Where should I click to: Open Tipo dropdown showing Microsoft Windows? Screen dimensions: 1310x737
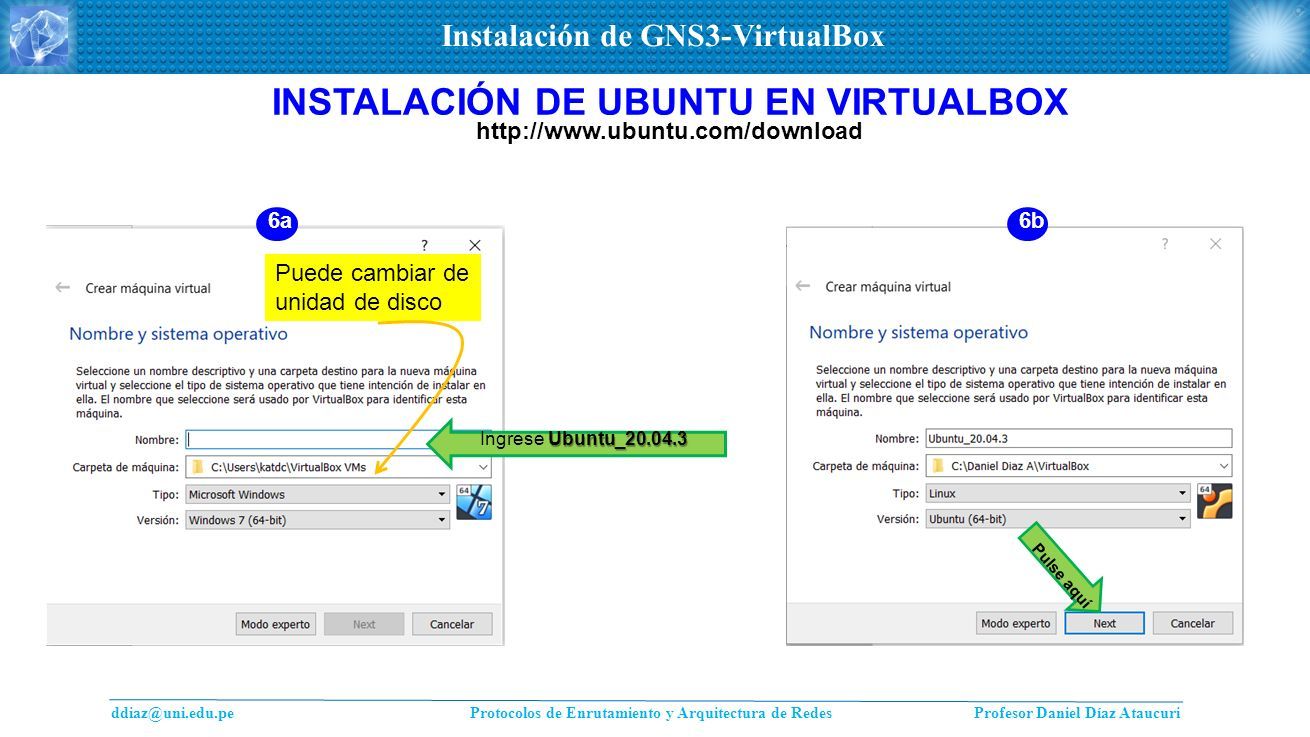pos(318,494)
